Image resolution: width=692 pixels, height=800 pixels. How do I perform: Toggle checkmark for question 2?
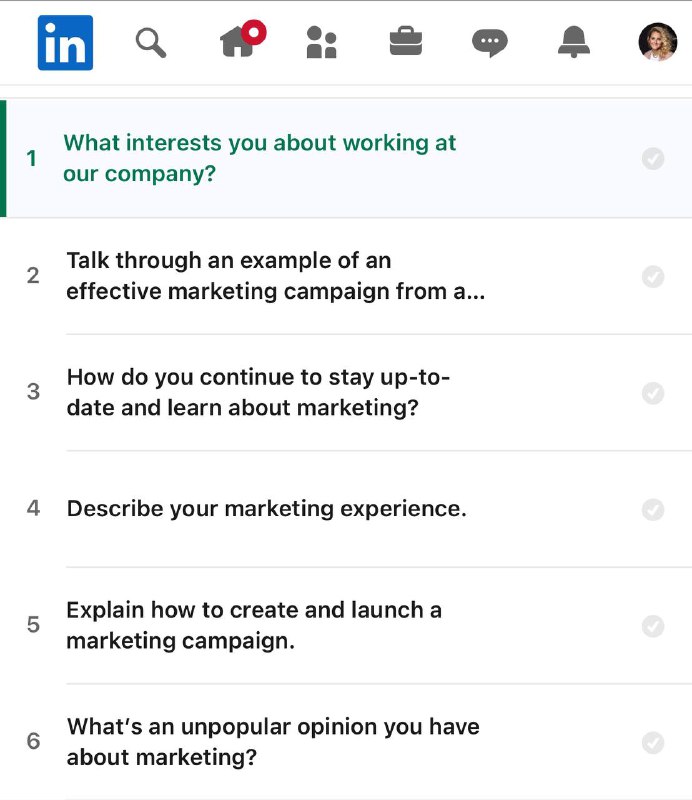click(653, 277)
